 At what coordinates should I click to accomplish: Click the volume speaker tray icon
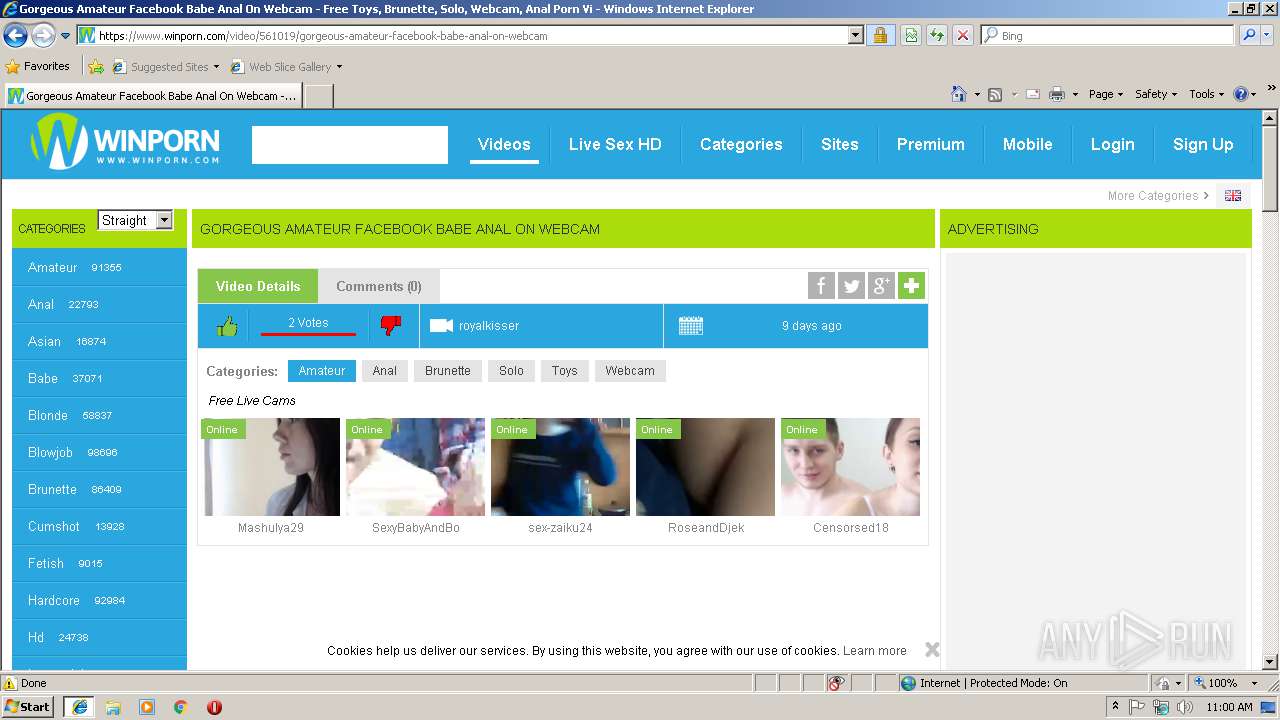tap(1185, 707)
